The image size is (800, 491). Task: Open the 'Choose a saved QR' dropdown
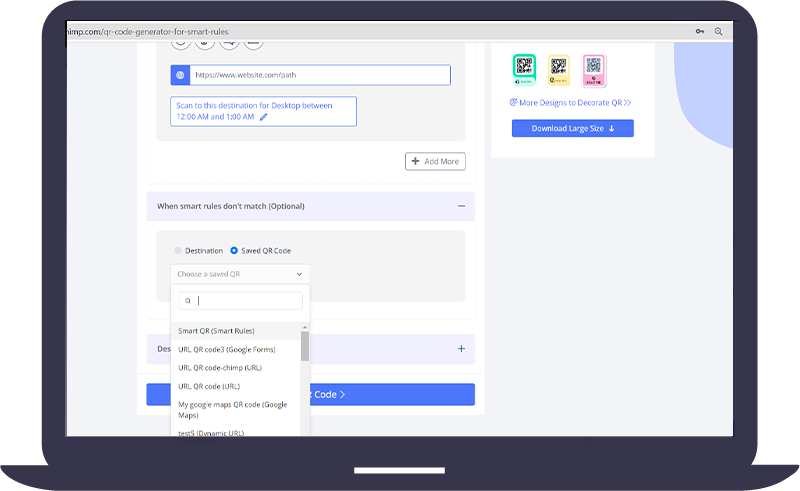240,274
